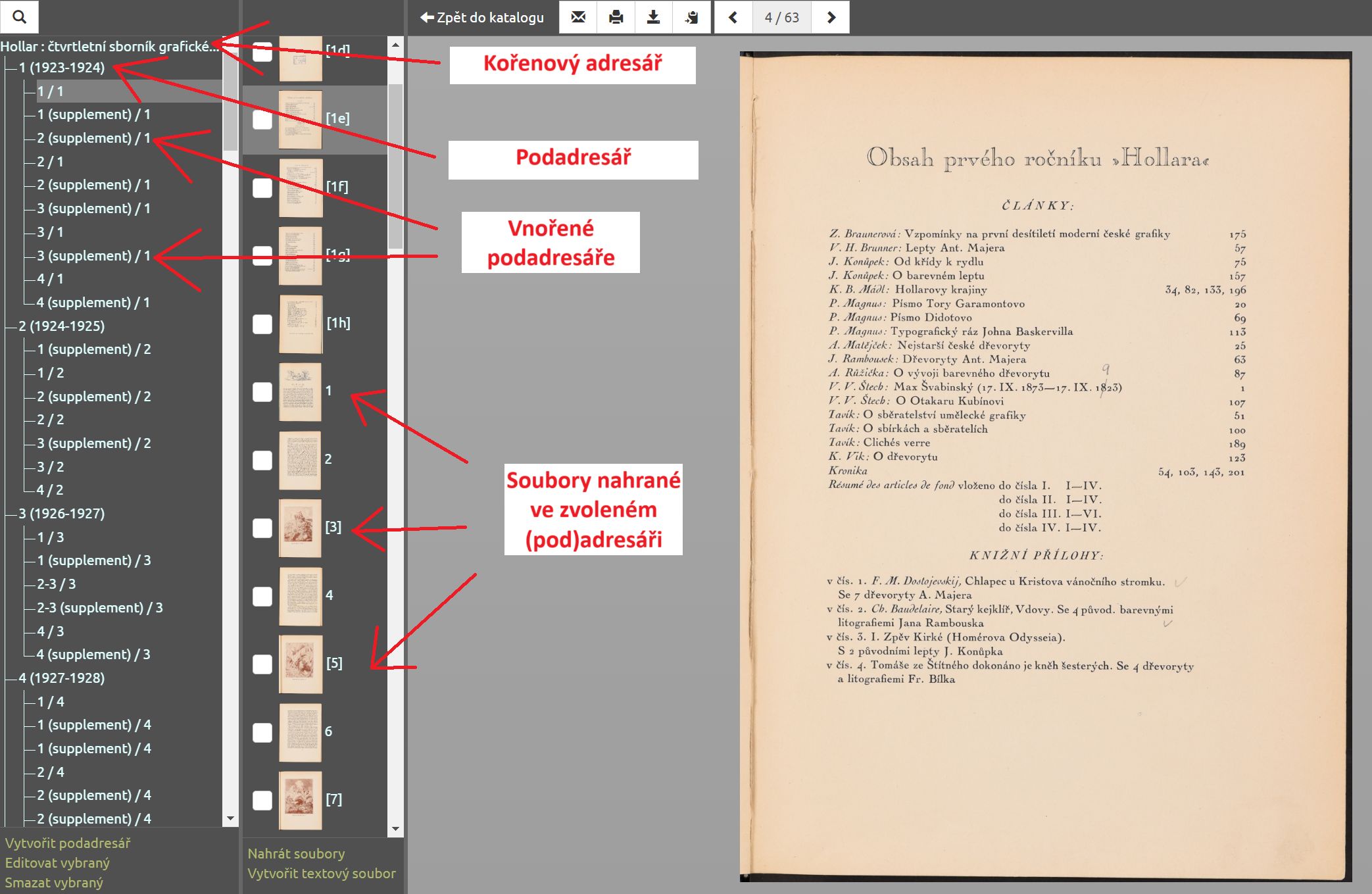This screenshot has height=894, width=1372.
Task: Collapse the 3 (1926-1927) folder
Action: pos(62,513)
